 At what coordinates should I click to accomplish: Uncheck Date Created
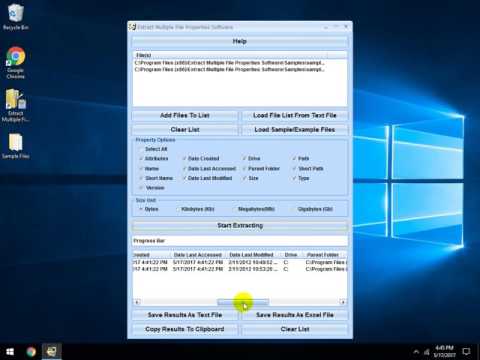184,159
